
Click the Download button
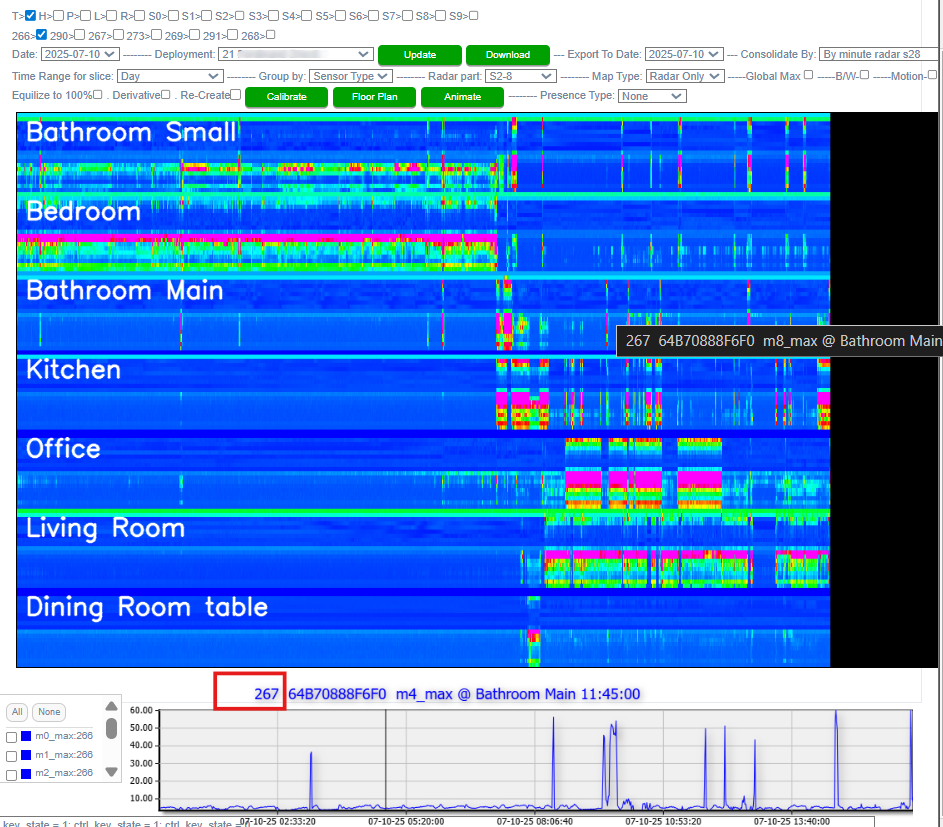click(x=507, y=55)
